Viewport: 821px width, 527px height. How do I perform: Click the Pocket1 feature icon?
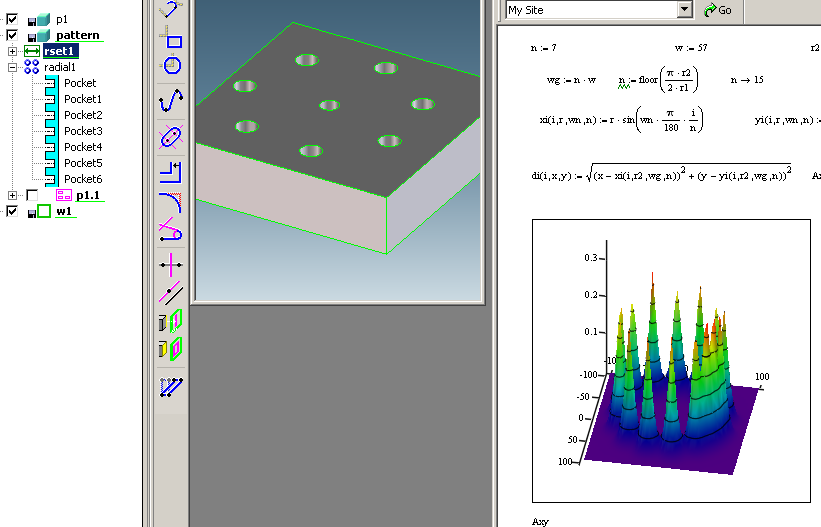pos(51,99)
